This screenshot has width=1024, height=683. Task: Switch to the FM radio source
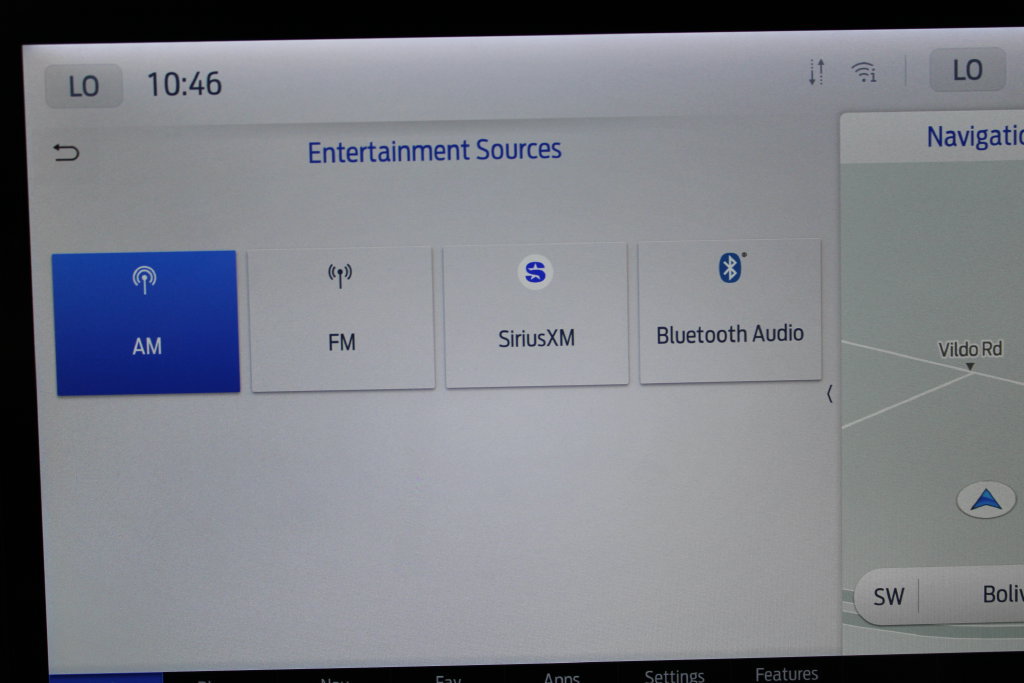coord(342,319)
